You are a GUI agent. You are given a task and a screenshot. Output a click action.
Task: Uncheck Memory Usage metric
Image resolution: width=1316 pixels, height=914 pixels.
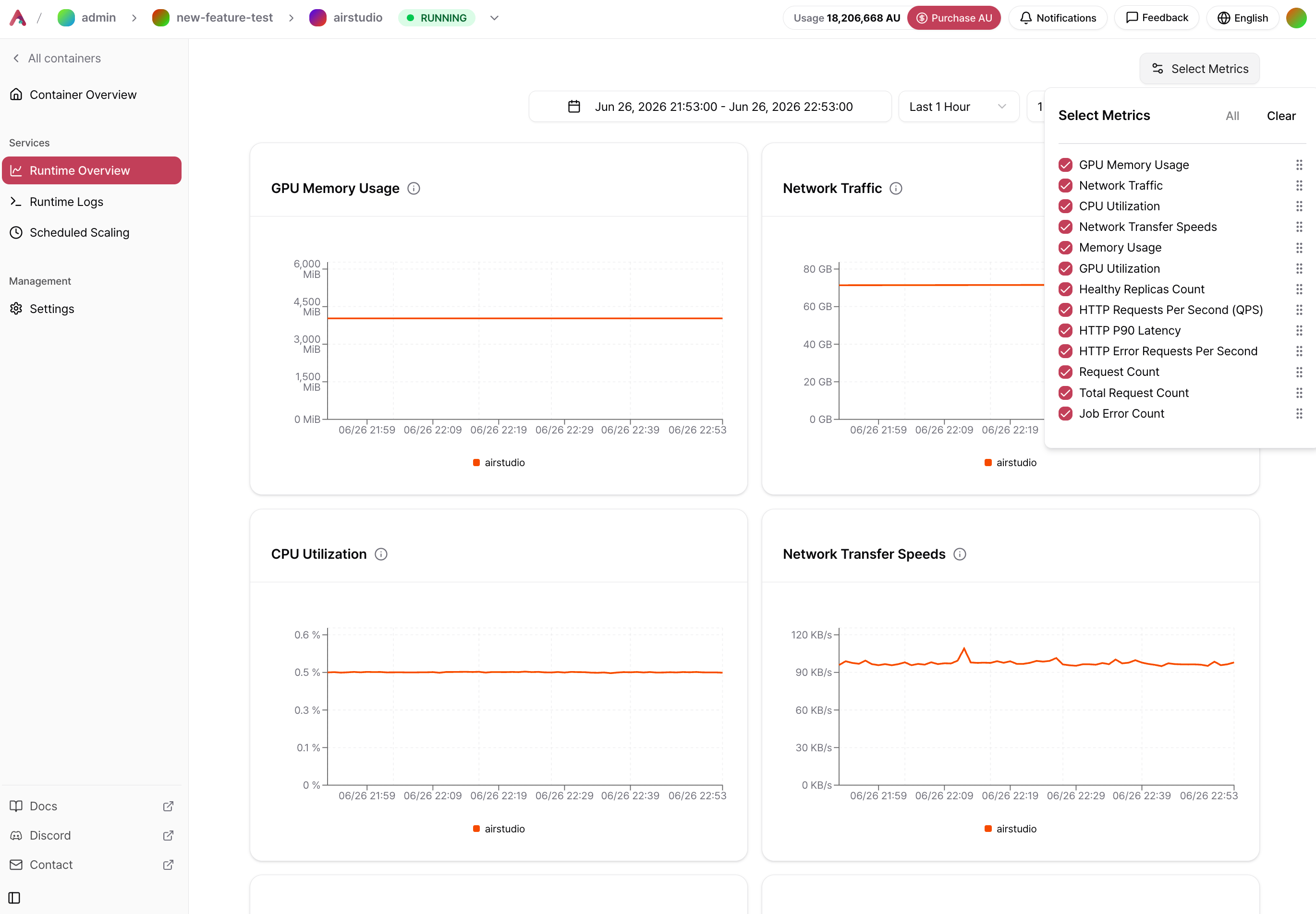tap(1065, 247)
